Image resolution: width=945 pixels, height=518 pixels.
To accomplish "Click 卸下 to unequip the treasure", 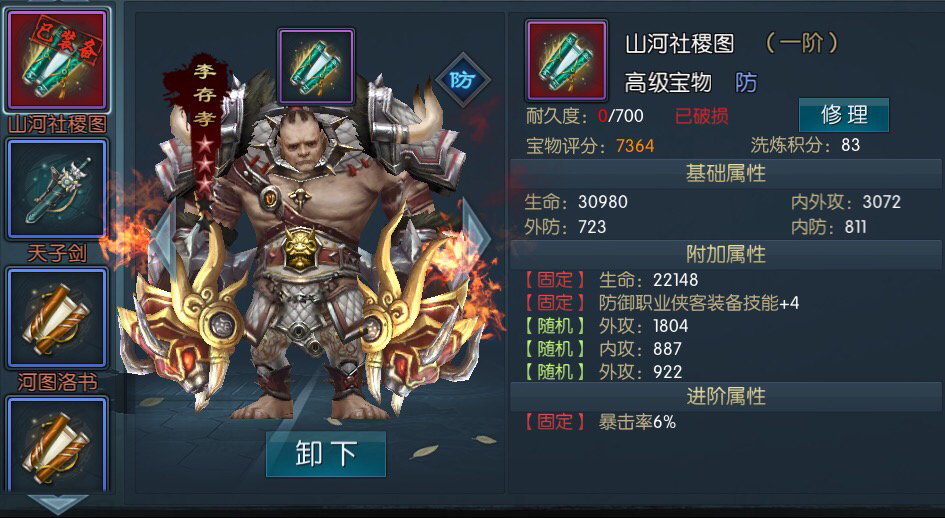I will (x=325, y=453).
